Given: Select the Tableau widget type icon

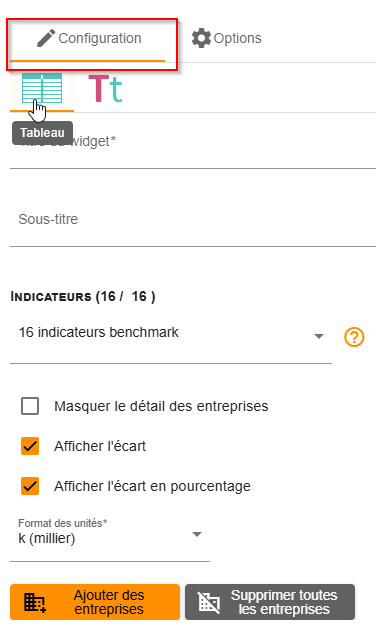Looking at the screenshot, I should (x=42, y=88).
